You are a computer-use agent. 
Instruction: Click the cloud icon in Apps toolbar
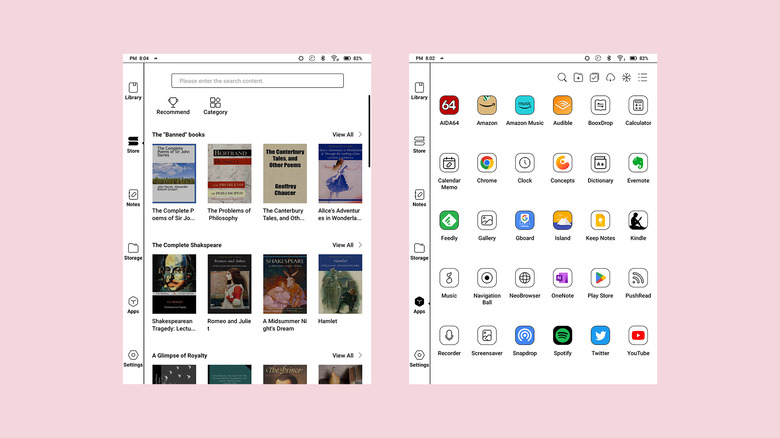point(610,78)
